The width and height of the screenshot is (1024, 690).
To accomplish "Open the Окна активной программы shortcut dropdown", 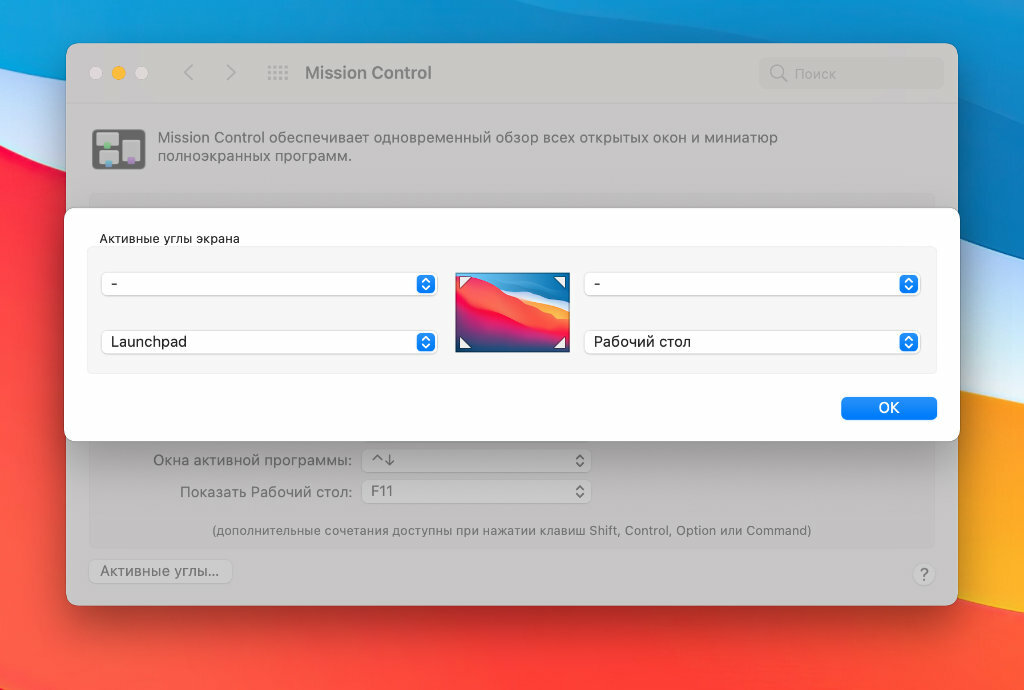I will click(477, 460).
